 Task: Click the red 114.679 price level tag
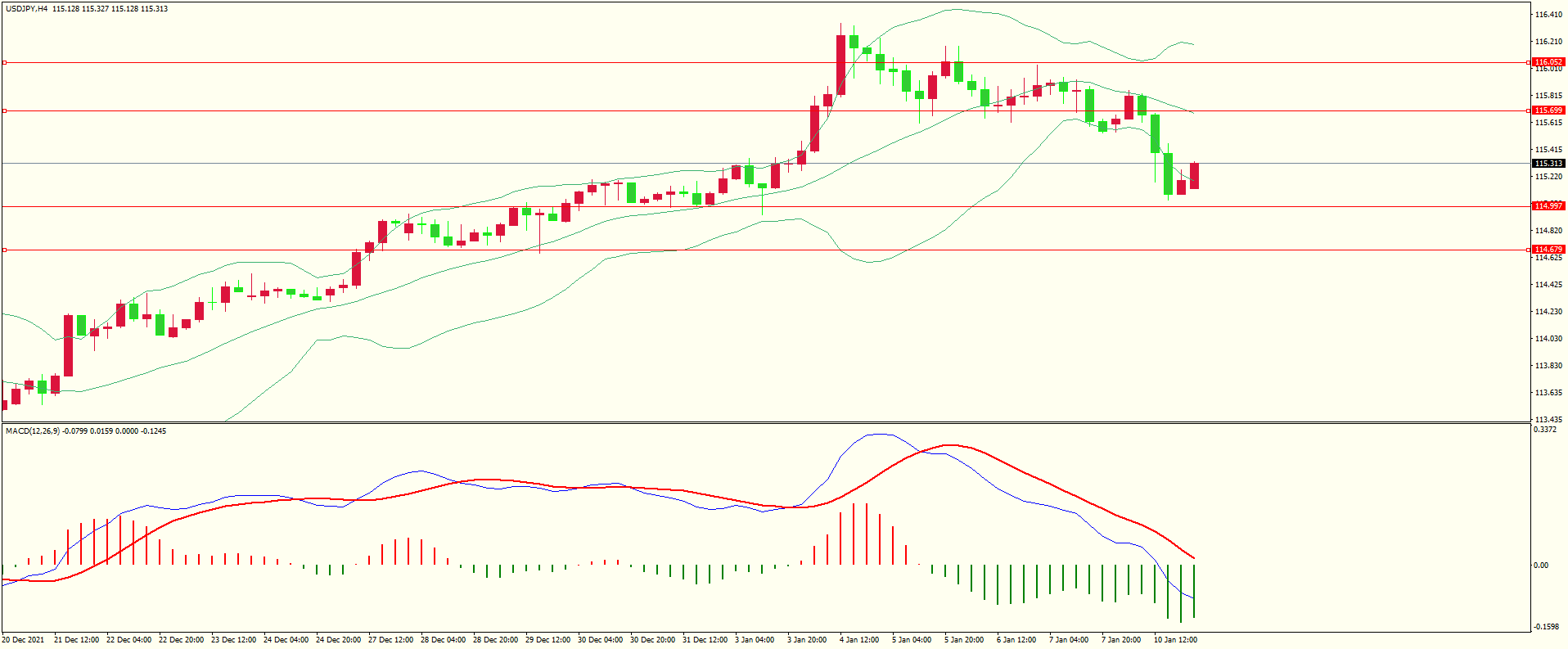1548,250
